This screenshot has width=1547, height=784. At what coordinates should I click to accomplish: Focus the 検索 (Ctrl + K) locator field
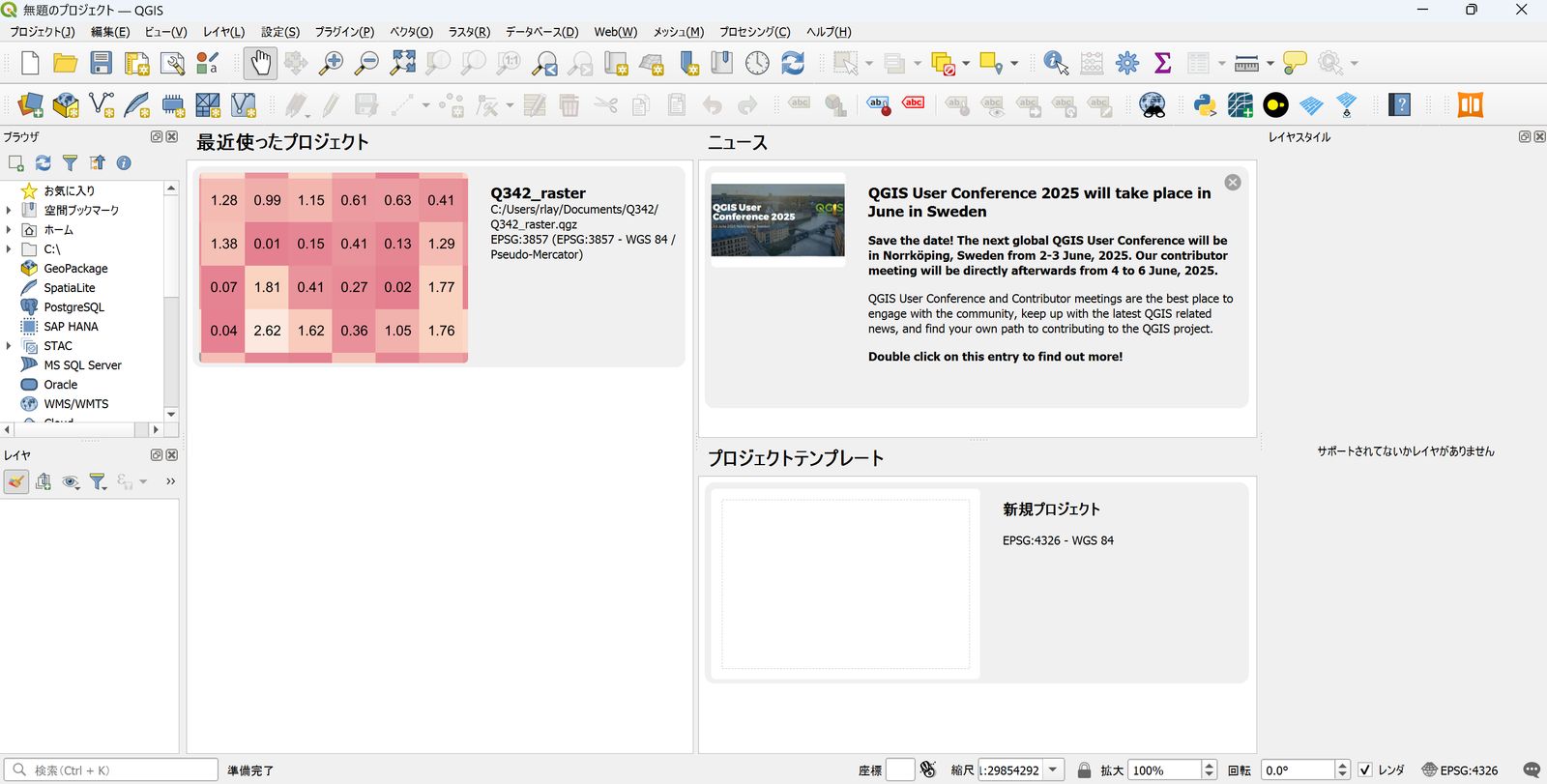pyautogui.click(x=111, y=770)
